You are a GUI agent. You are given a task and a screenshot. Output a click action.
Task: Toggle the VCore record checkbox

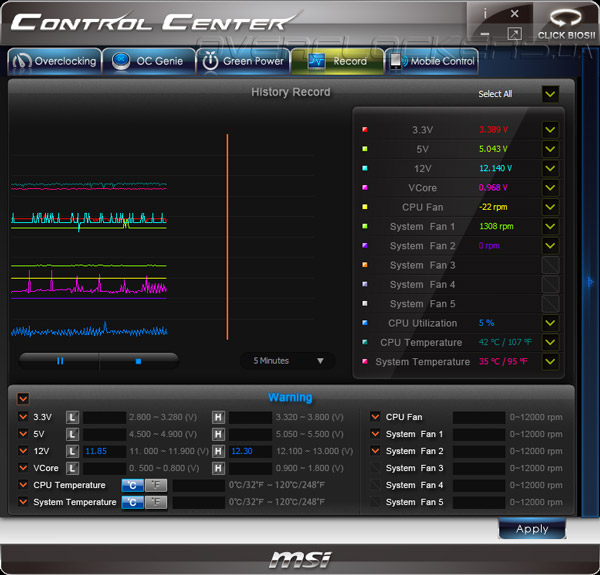tap(550, 187)
